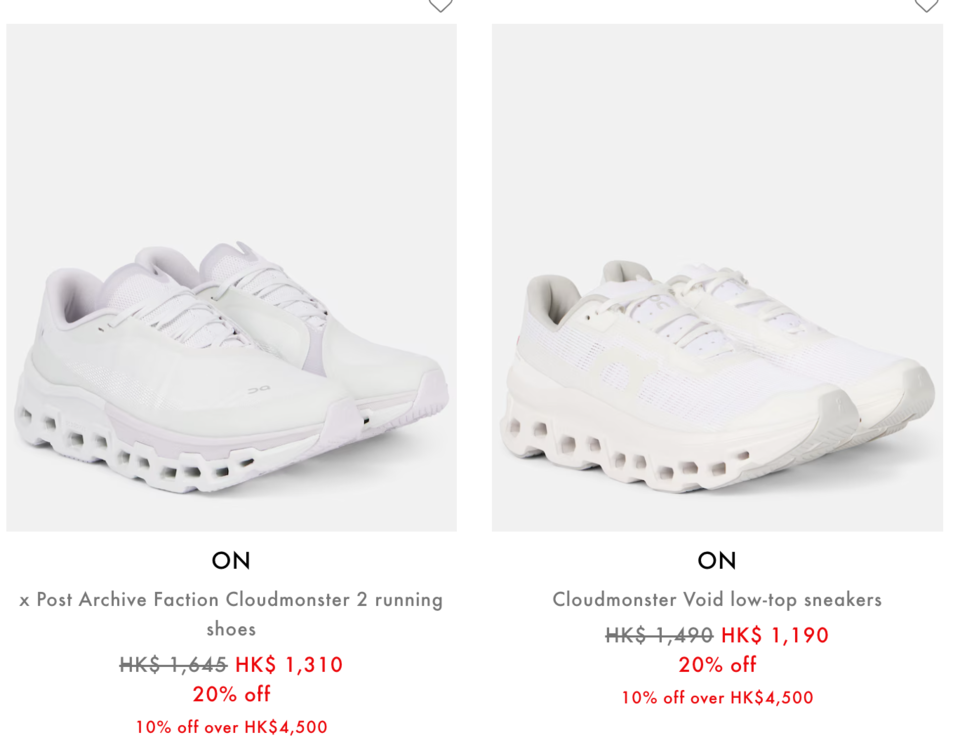960x749 pixels.
Task: Click the crossed-out HK$ 1,645 price
Action: pos(173,664)
